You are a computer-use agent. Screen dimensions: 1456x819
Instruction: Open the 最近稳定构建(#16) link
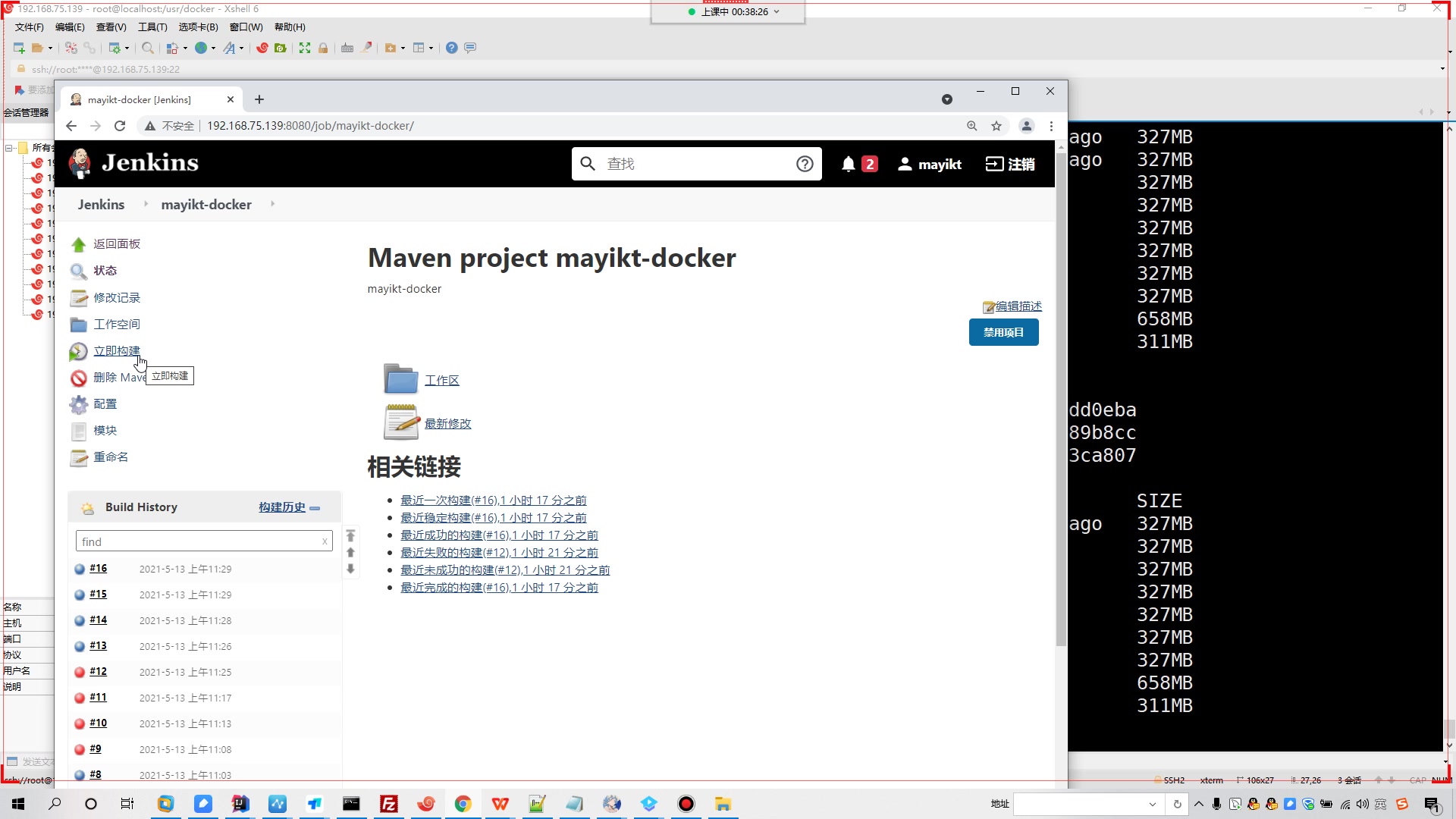[493, 518]
